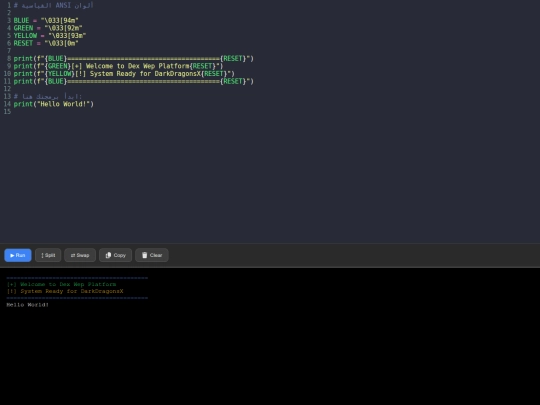Click the "\033[94m" string on line 3
This screenshot has height=405, width=540.
click(x=60, y=21)
